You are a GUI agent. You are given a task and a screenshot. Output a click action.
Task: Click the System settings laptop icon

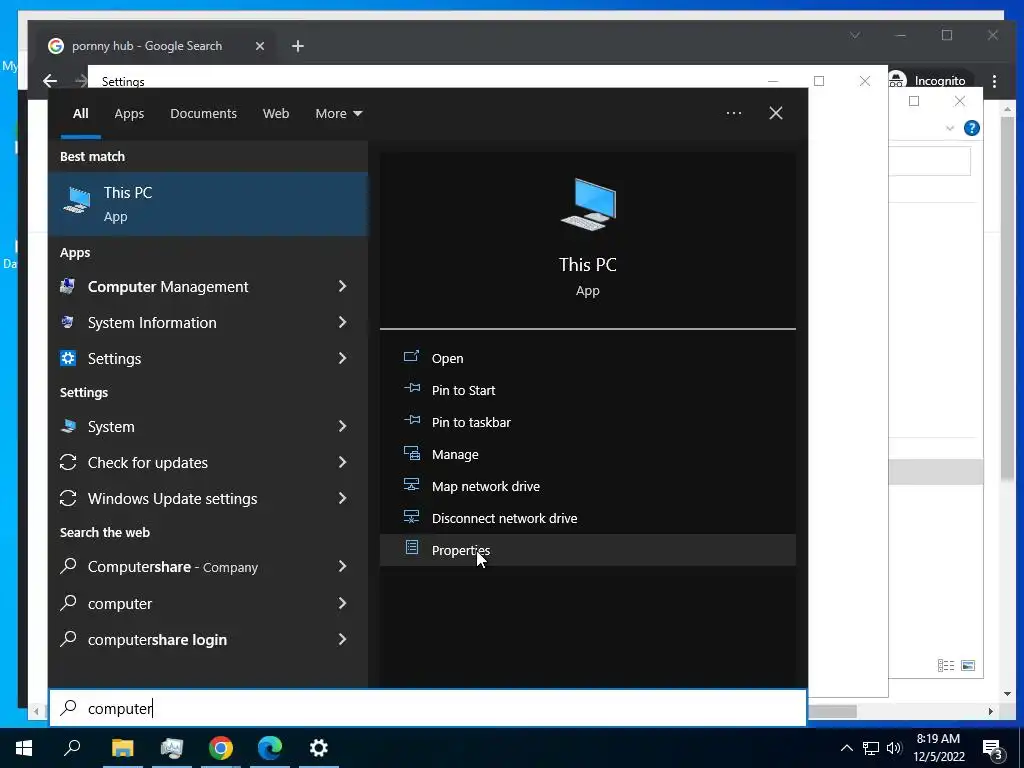68,426
